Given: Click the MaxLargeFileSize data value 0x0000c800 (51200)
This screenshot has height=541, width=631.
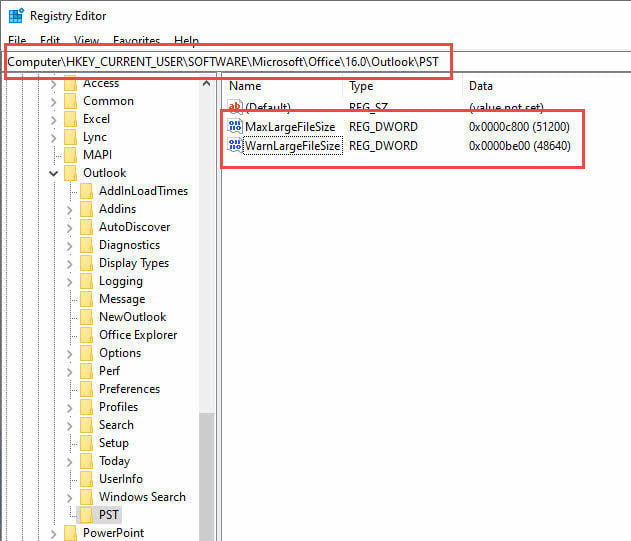Looking at the screenshot, I should point(519,127).
